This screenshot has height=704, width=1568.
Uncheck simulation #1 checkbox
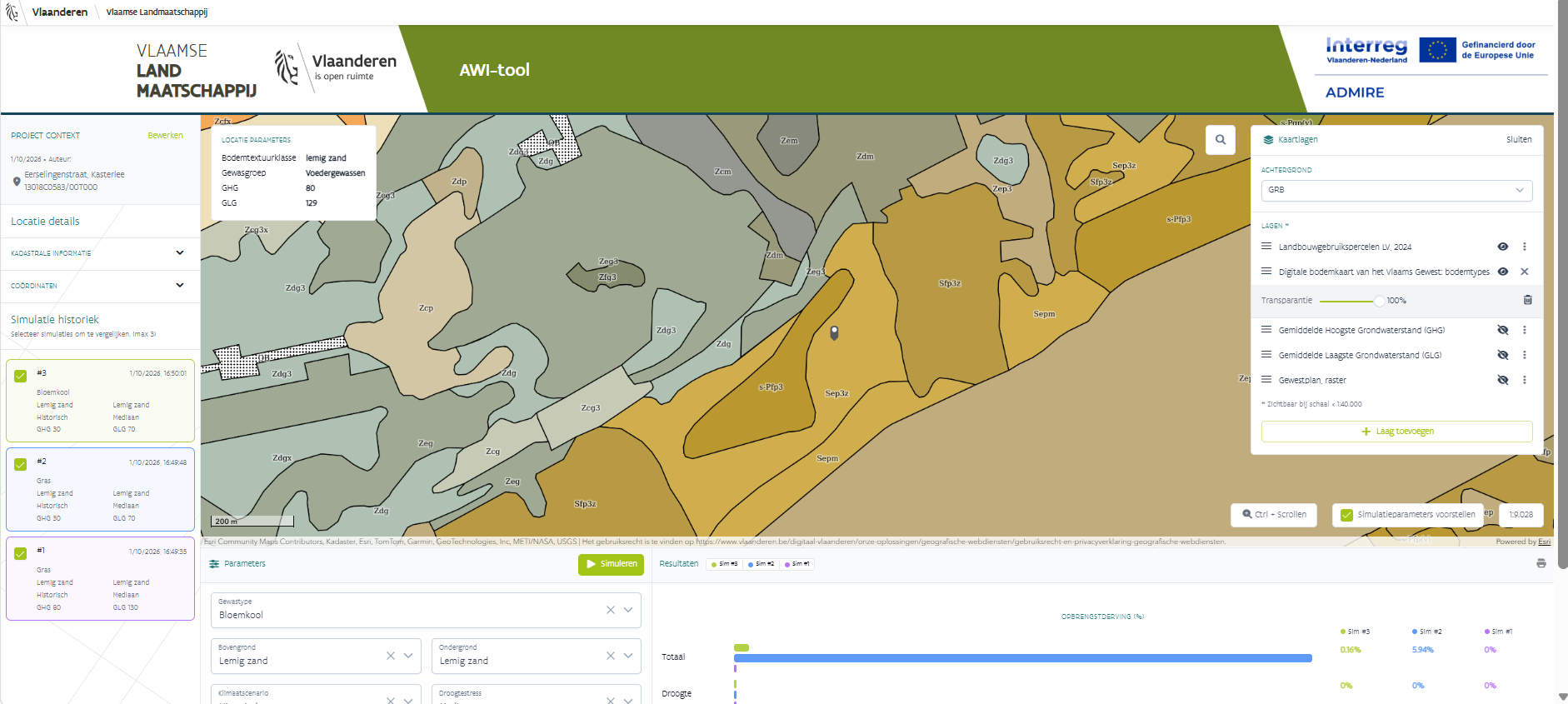(21, 553)
